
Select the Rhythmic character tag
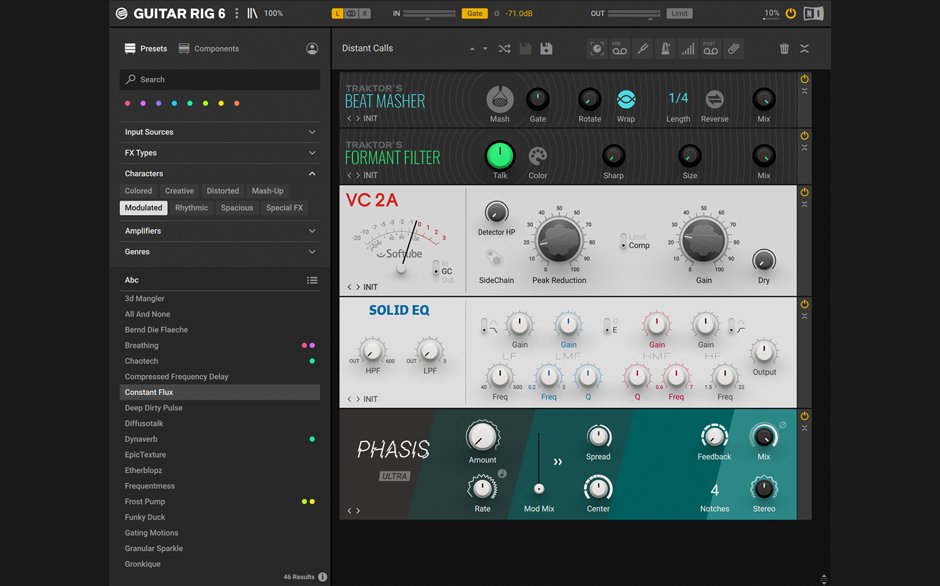[x=191, y=208]
